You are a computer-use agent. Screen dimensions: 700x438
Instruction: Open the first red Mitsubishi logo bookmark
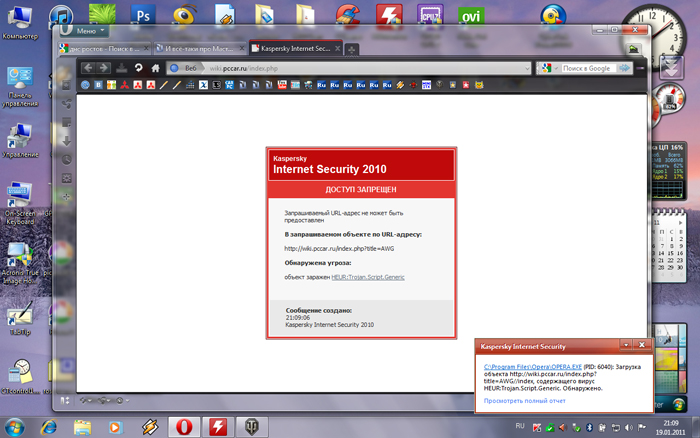tap(125, 85)
